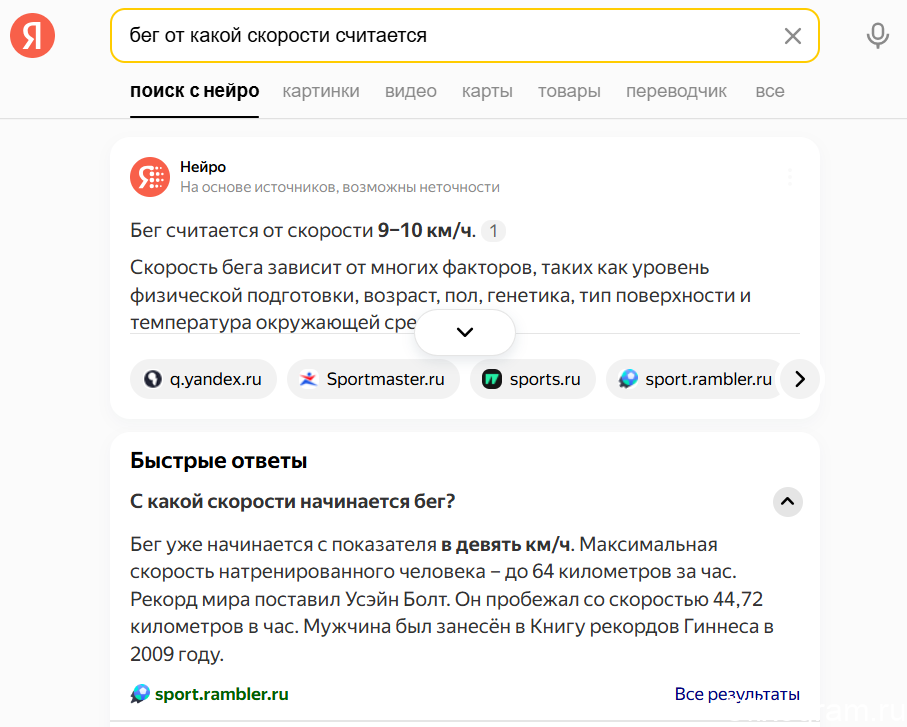Switch to the видео tab
Viewport: 907px width, 727px height.
tap(411, 91)
